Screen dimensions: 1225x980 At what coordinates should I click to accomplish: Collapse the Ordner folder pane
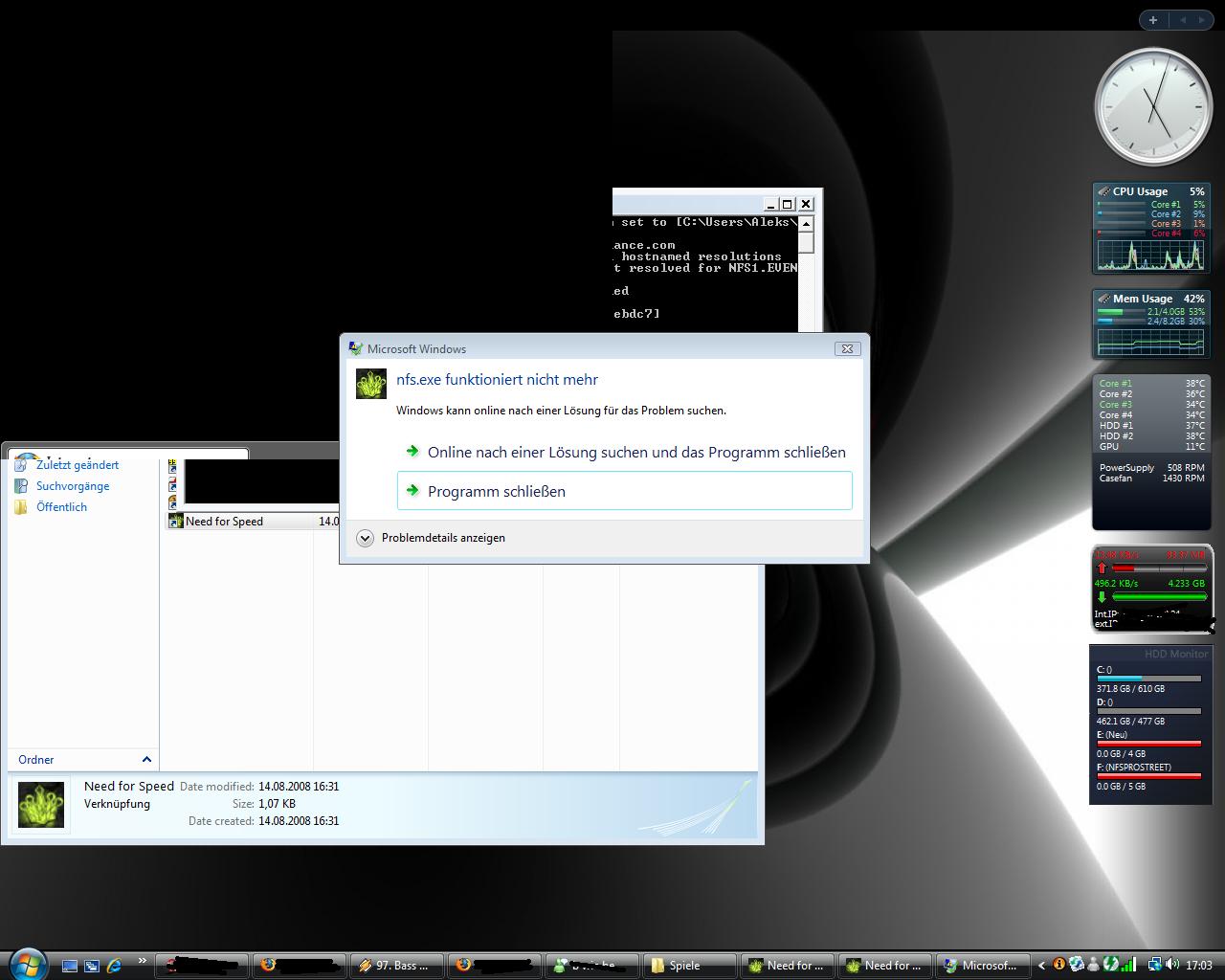146,760
